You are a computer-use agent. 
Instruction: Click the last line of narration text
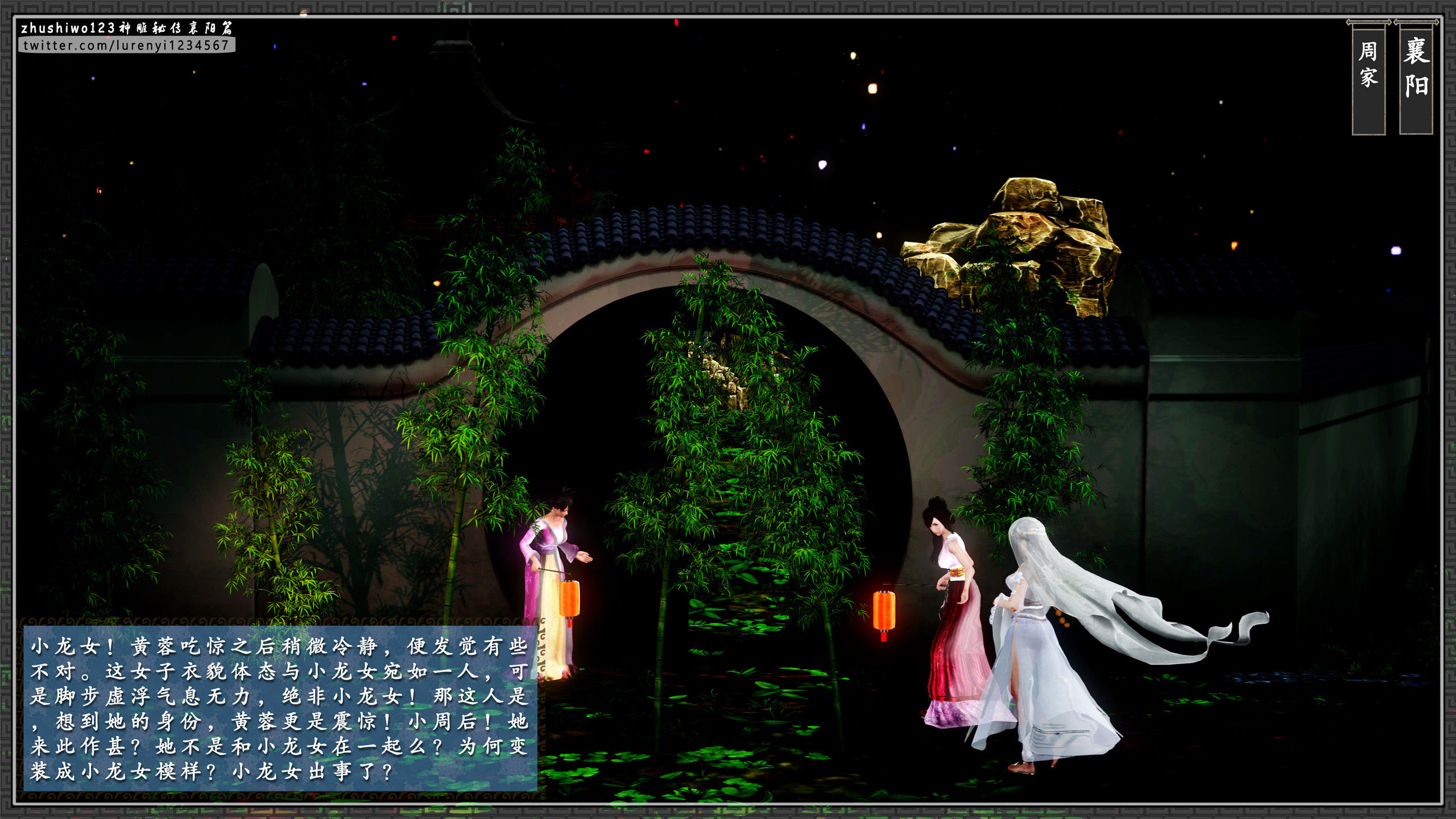(212, 772)
